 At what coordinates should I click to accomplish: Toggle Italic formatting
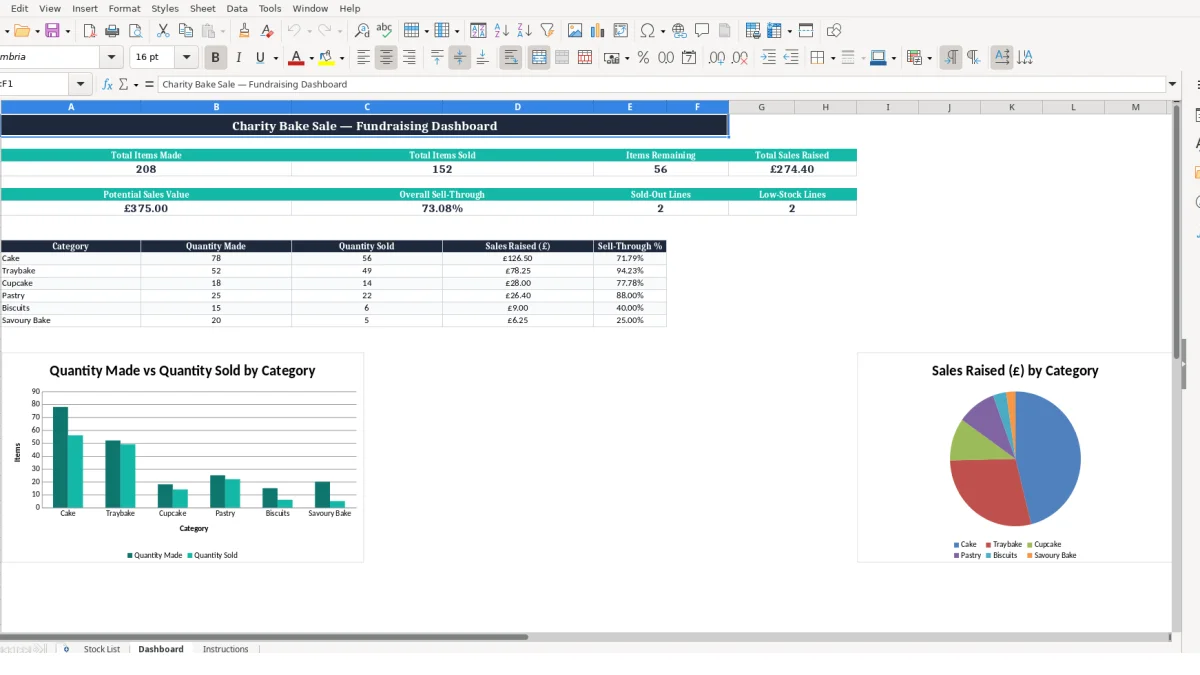[238, 58]
